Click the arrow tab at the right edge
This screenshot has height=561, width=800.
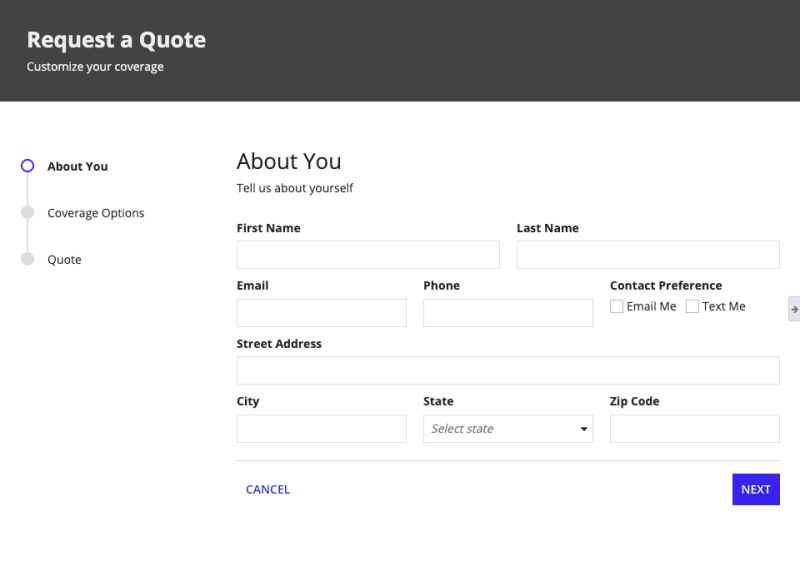click(x=794, y=309)
